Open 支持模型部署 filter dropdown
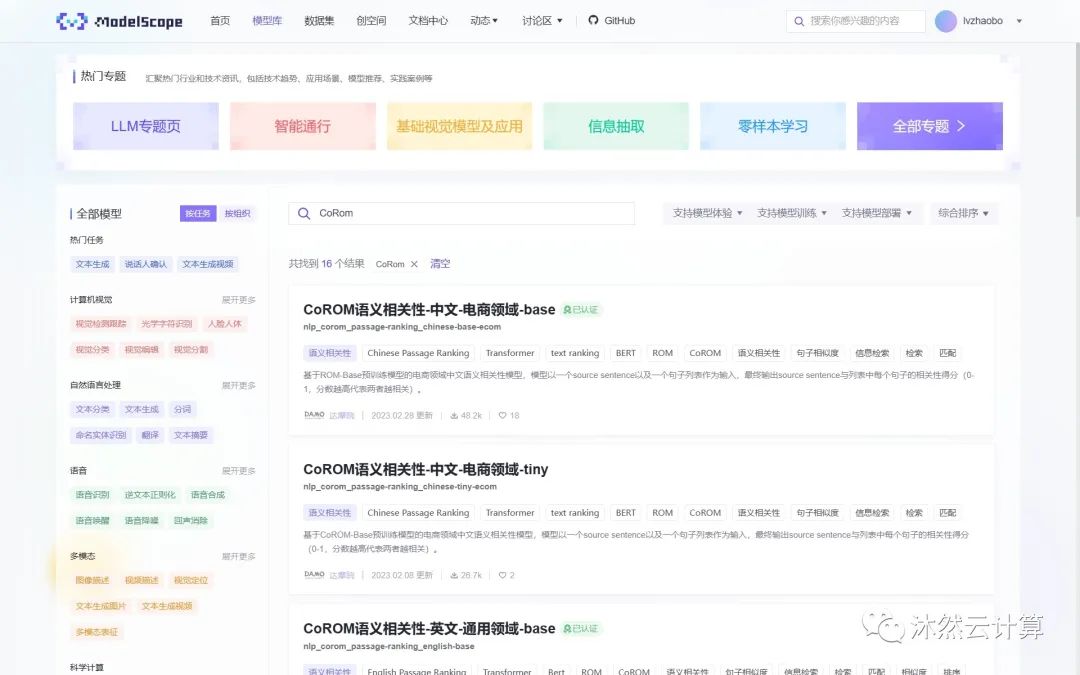This screenshot has height=675, width=1080. pos(876,214)
